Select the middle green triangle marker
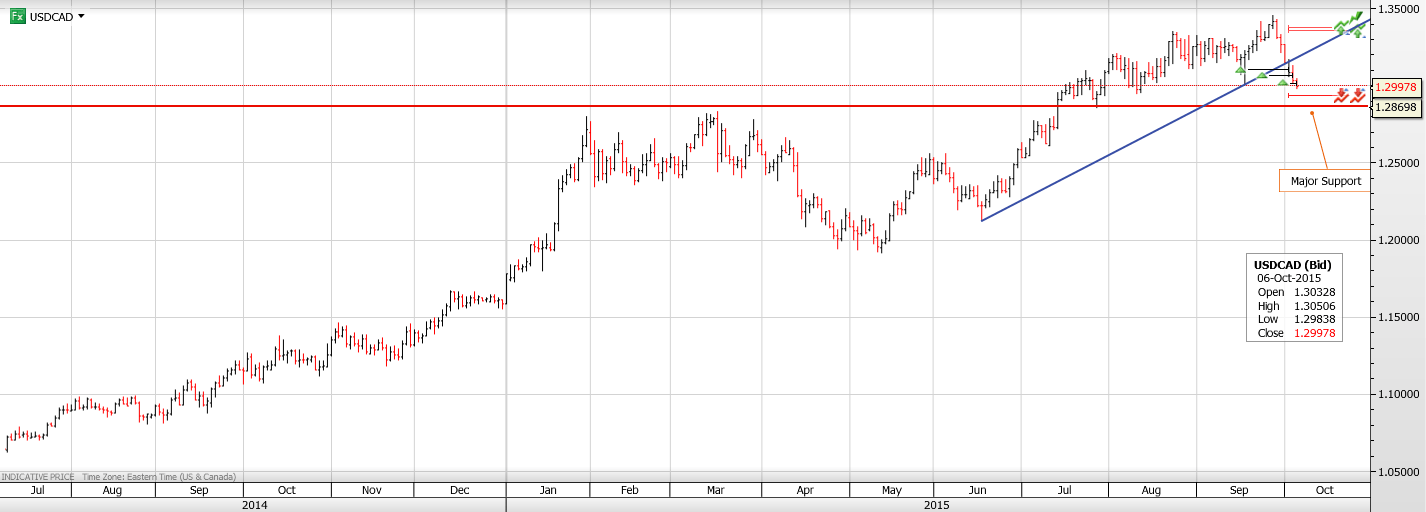This screenshot has height=512, width=1426. click(x=1262, y=75)
